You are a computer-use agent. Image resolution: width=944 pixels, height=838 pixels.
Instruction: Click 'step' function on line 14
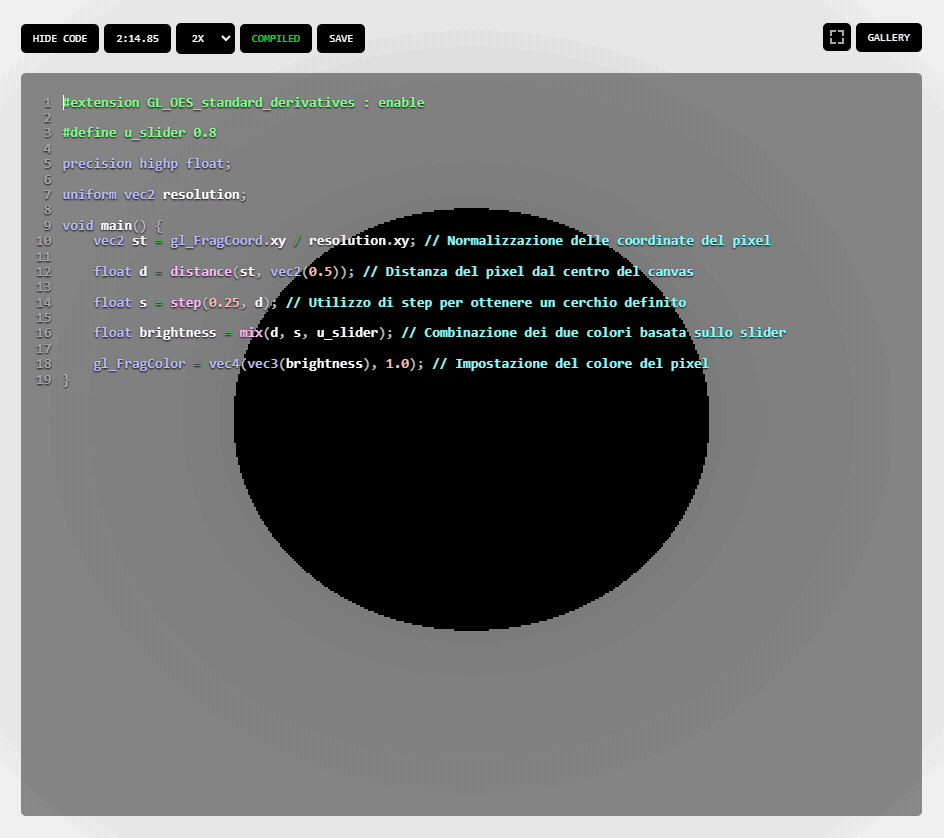(185, 302)
